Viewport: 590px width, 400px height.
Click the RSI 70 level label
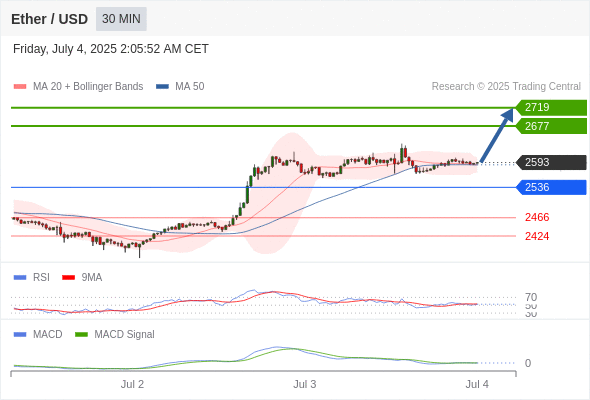(x=531, y=297)
